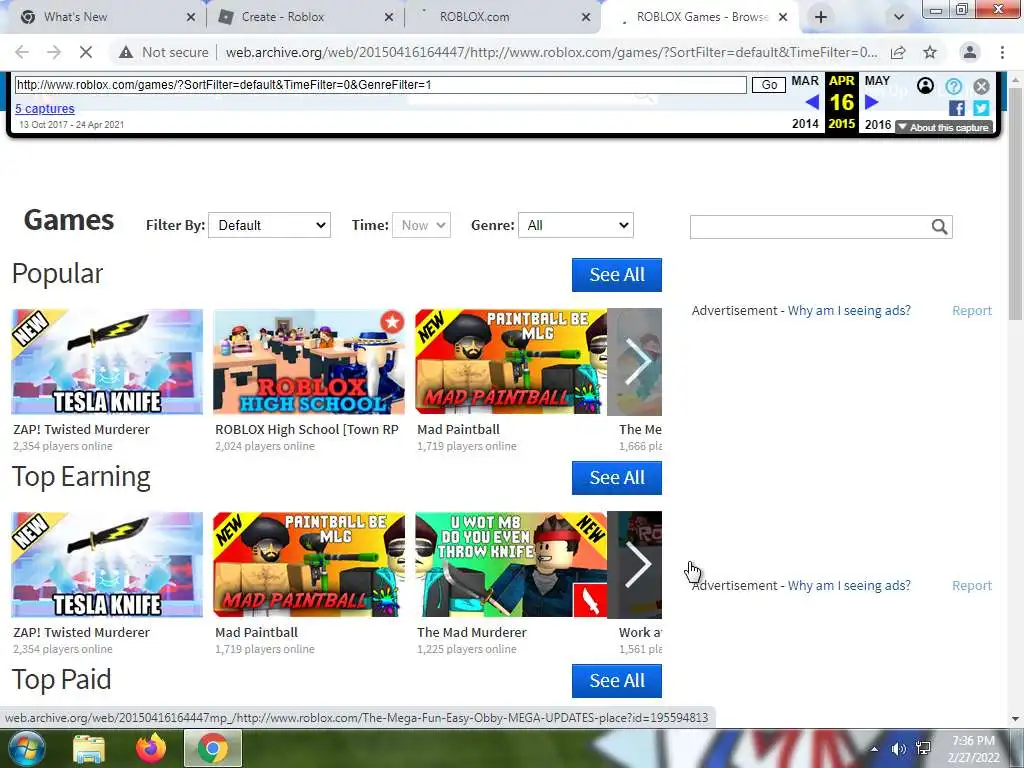Open the tab search chevron in Chrome

pos(899,17)
